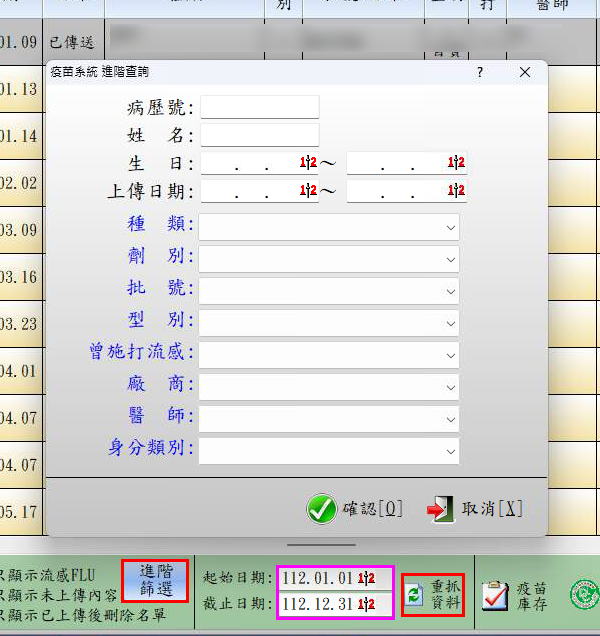Expand the 種類 dropdown
This screenshot has height=636, width=600.
point(449,227)
